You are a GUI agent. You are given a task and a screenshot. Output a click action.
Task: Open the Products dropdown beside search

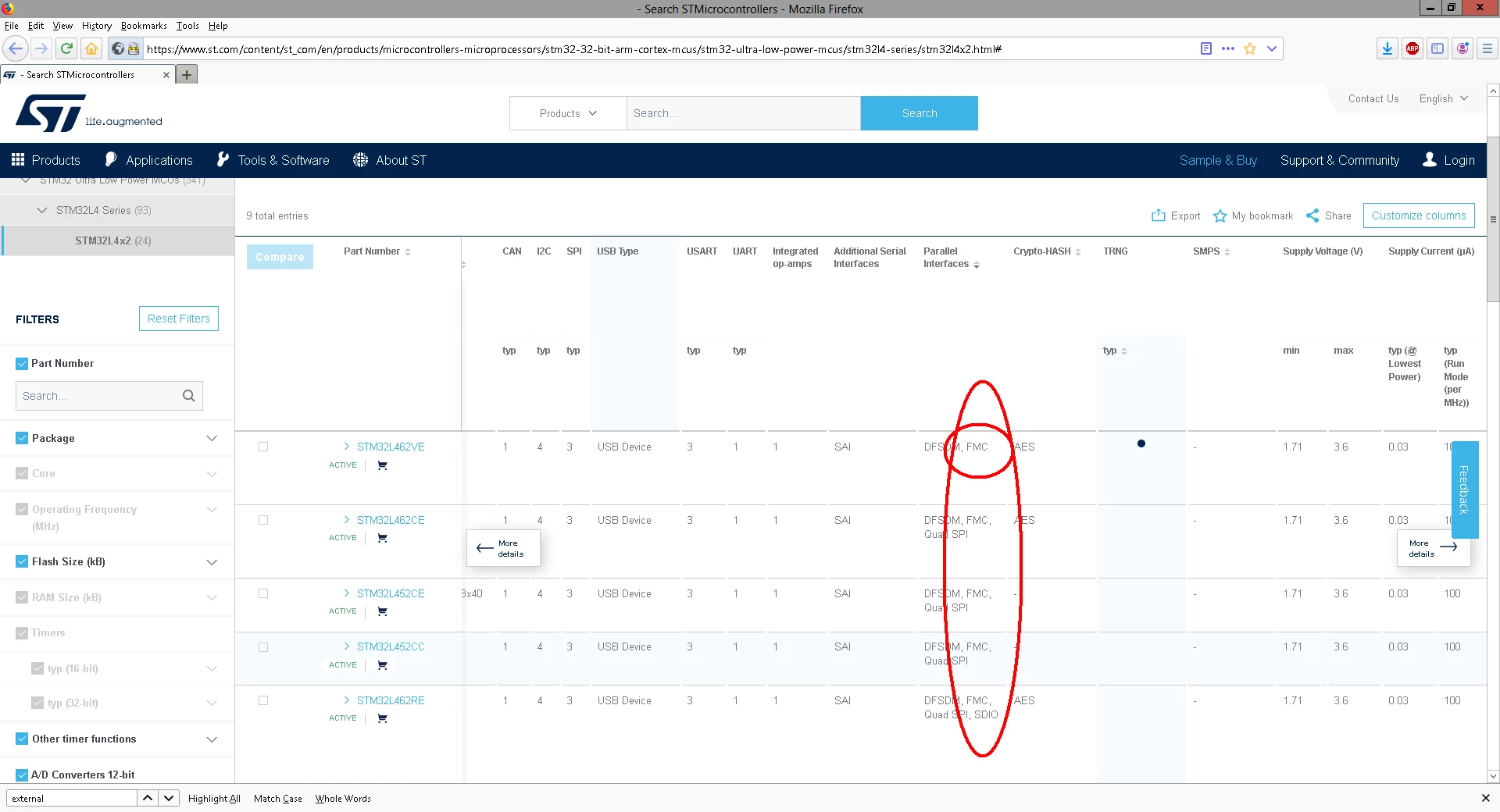pyautogui.click(x=568, y=113)
